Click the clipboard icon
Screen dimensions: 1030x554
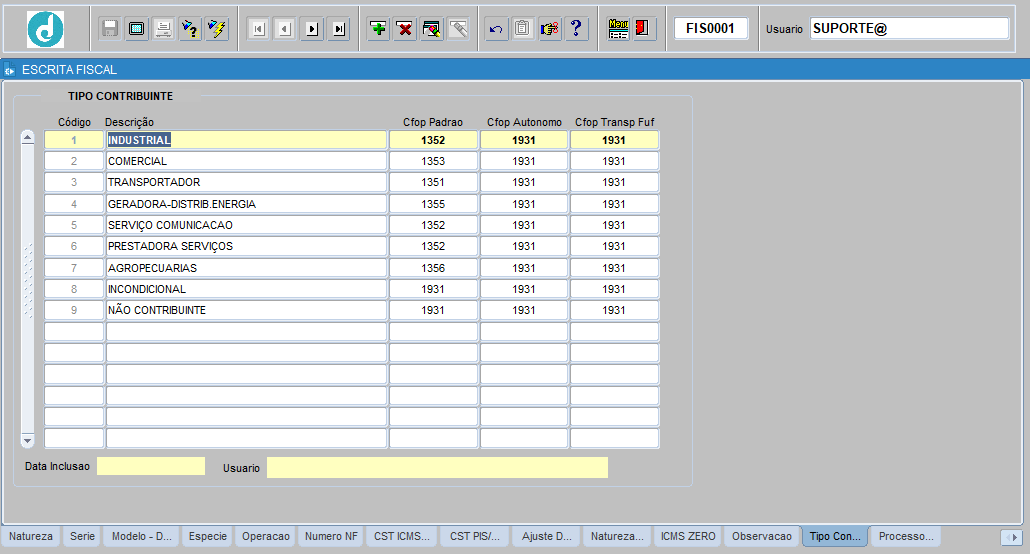pyautogui.click(x=523, y=28)
